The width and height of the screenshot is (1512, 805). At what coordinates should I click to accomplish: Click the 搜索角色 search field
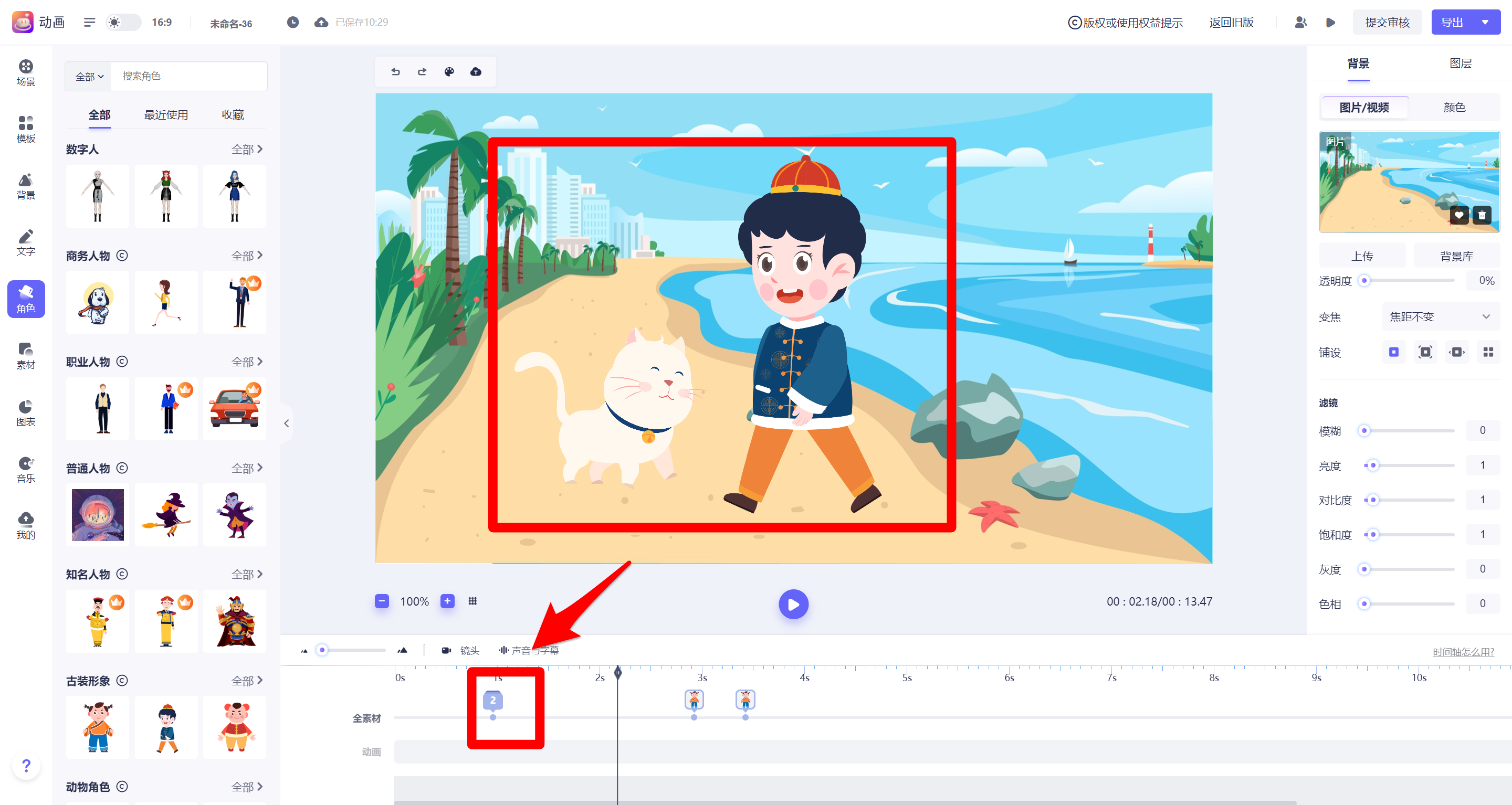(x=189, y=76)
